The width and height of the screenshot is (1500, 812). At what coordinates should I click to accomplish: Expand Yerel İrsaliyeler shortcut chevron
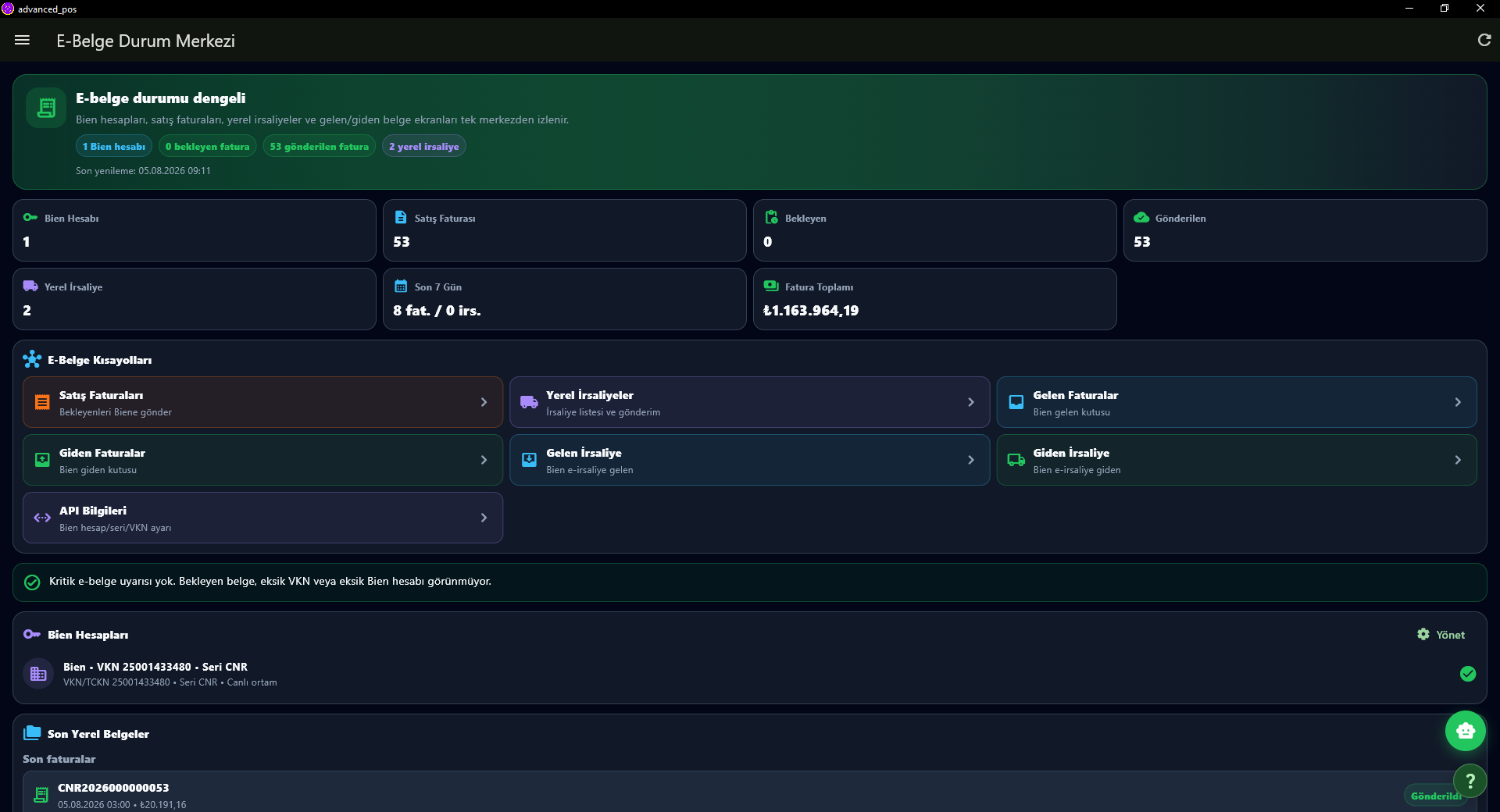[x=971, y=402]
